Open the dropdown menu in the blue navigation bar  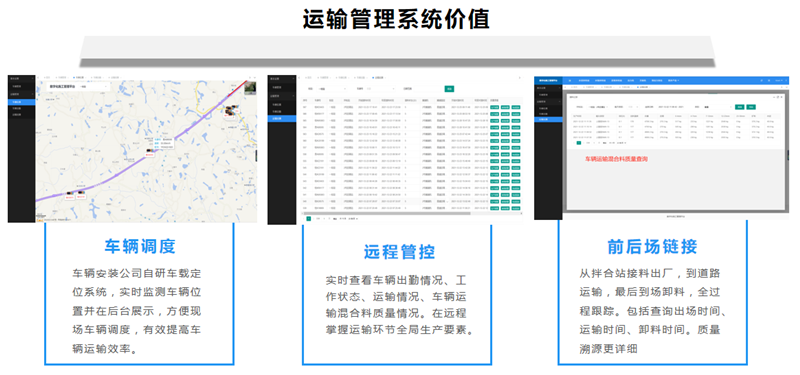(673, 81)
